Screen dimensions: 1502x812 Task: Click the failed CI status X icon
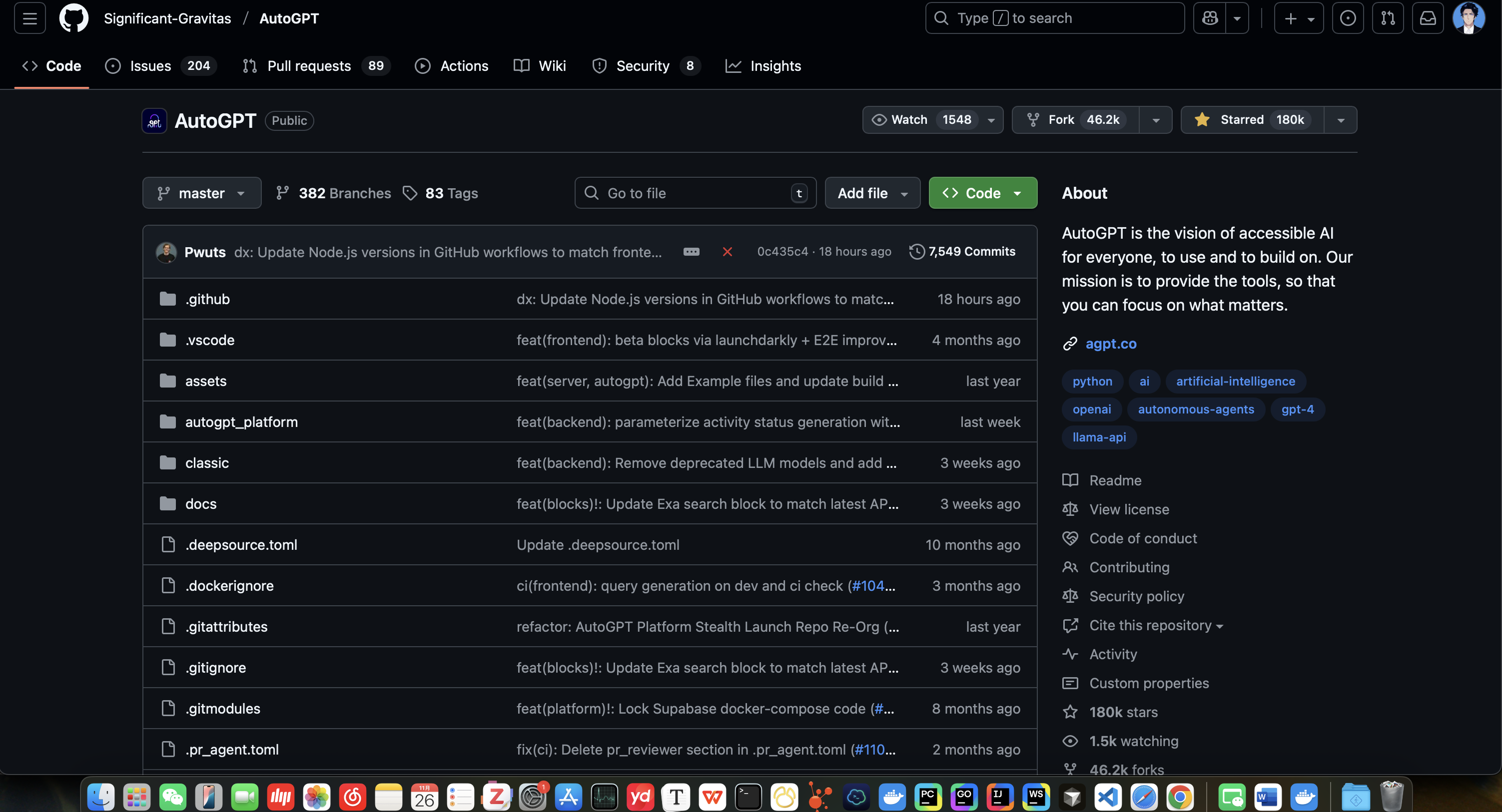pos(727,252)
